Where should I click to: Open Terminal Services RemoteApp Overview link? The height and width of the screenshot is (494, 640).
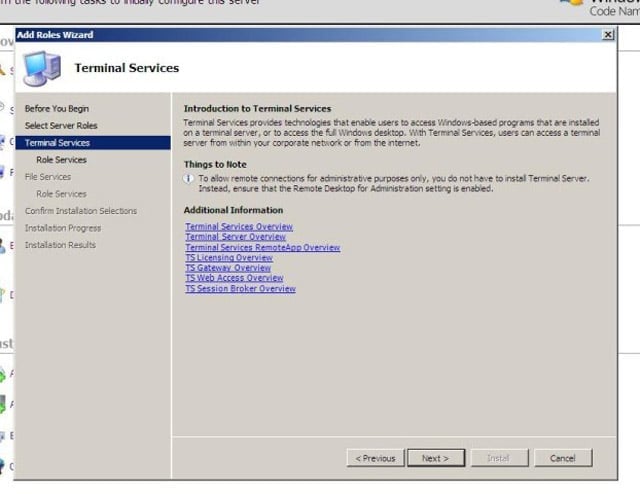(x=262, y=247)
